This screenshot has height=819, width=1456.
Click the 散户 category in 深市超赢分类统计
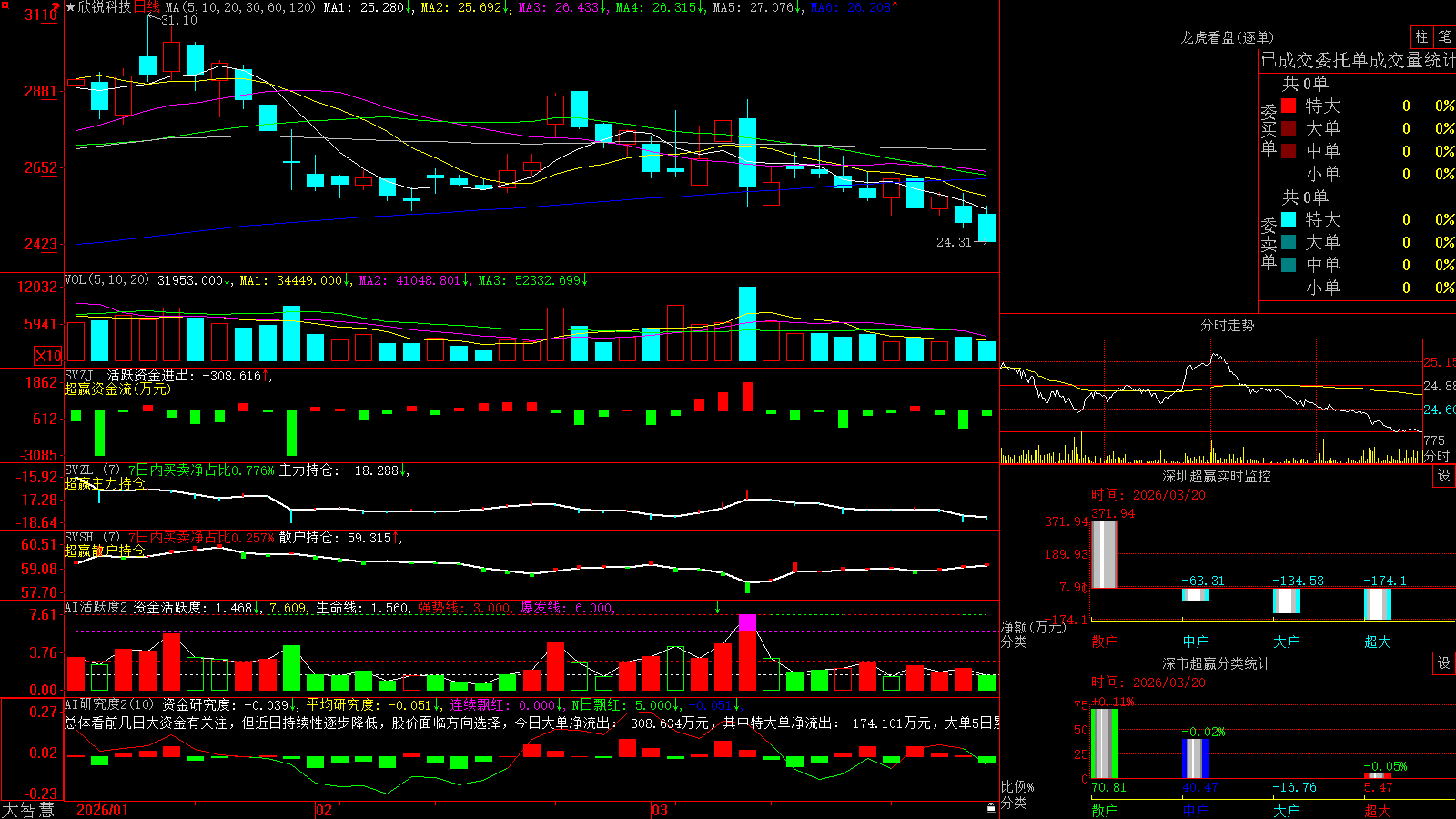point(1105,811)
